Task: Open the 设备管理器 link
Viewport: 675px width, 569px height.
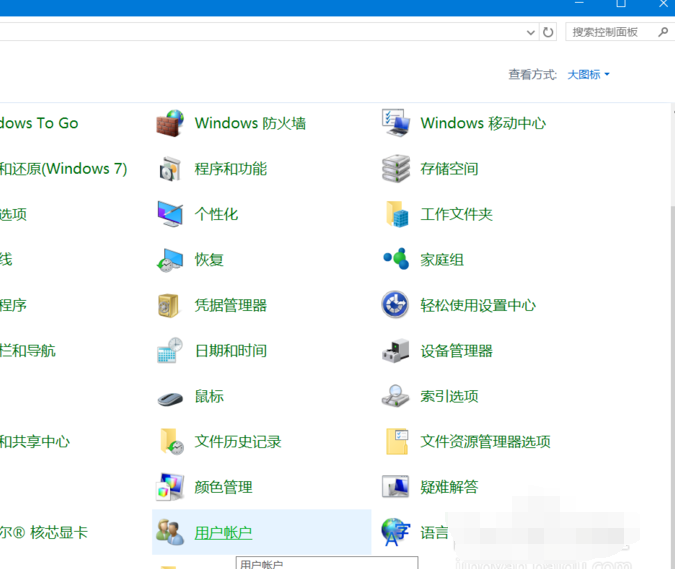Action: (x=456, y=351)
